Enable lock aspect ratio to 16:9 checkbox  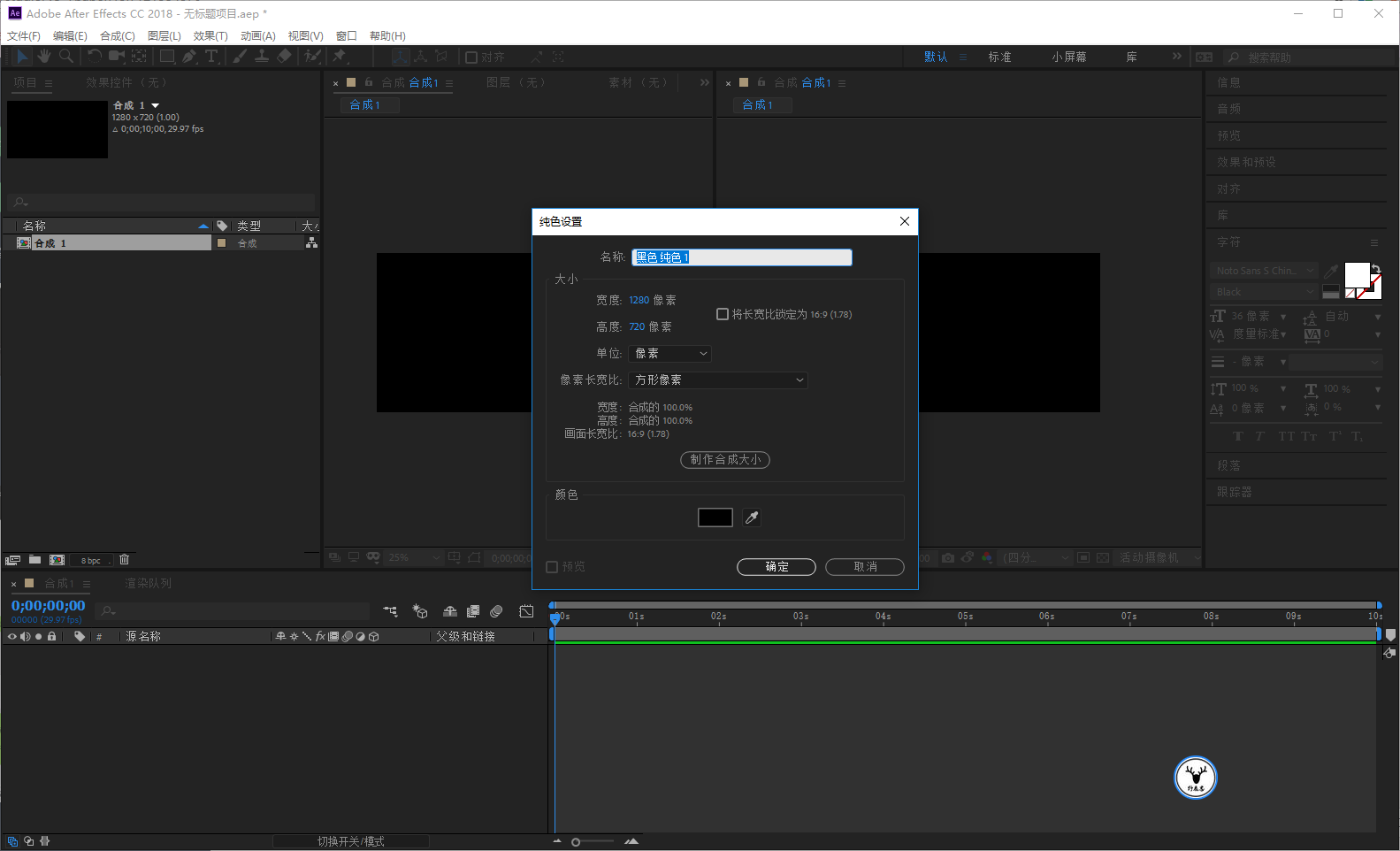[x=723, y=314]
